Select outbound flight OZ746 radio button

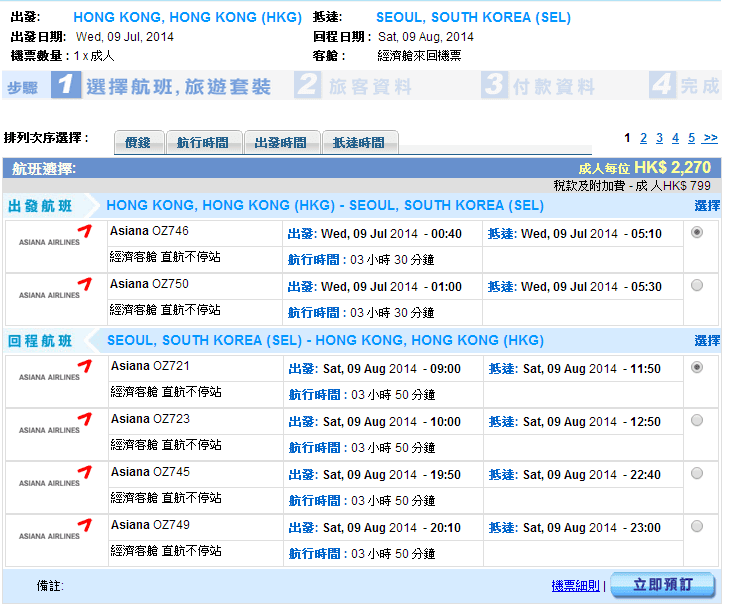(x=696, y=232)
